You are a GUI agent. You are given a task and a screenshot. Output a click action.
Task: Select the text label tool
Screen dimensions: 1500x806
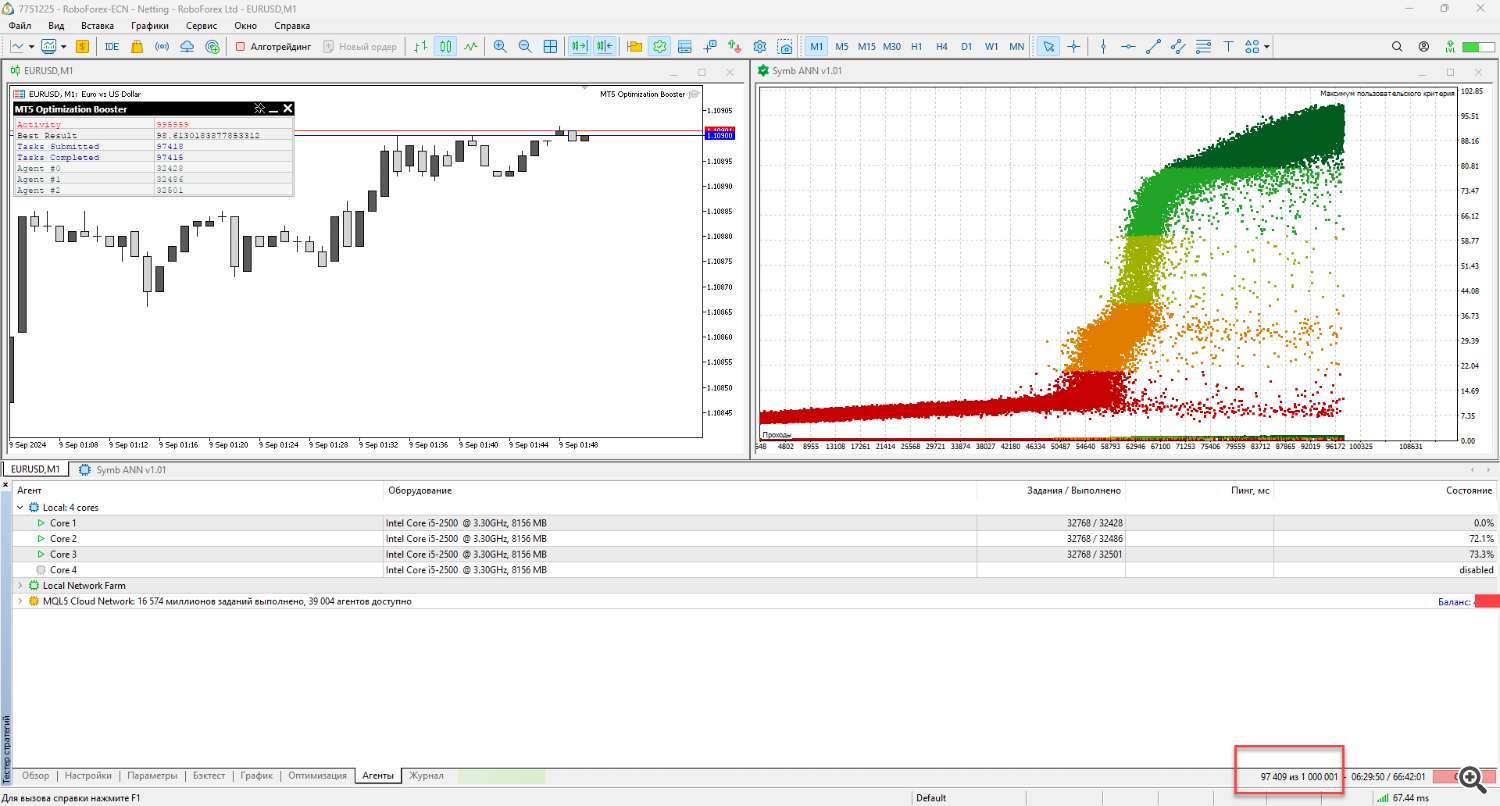click(x=1228, y=46)
